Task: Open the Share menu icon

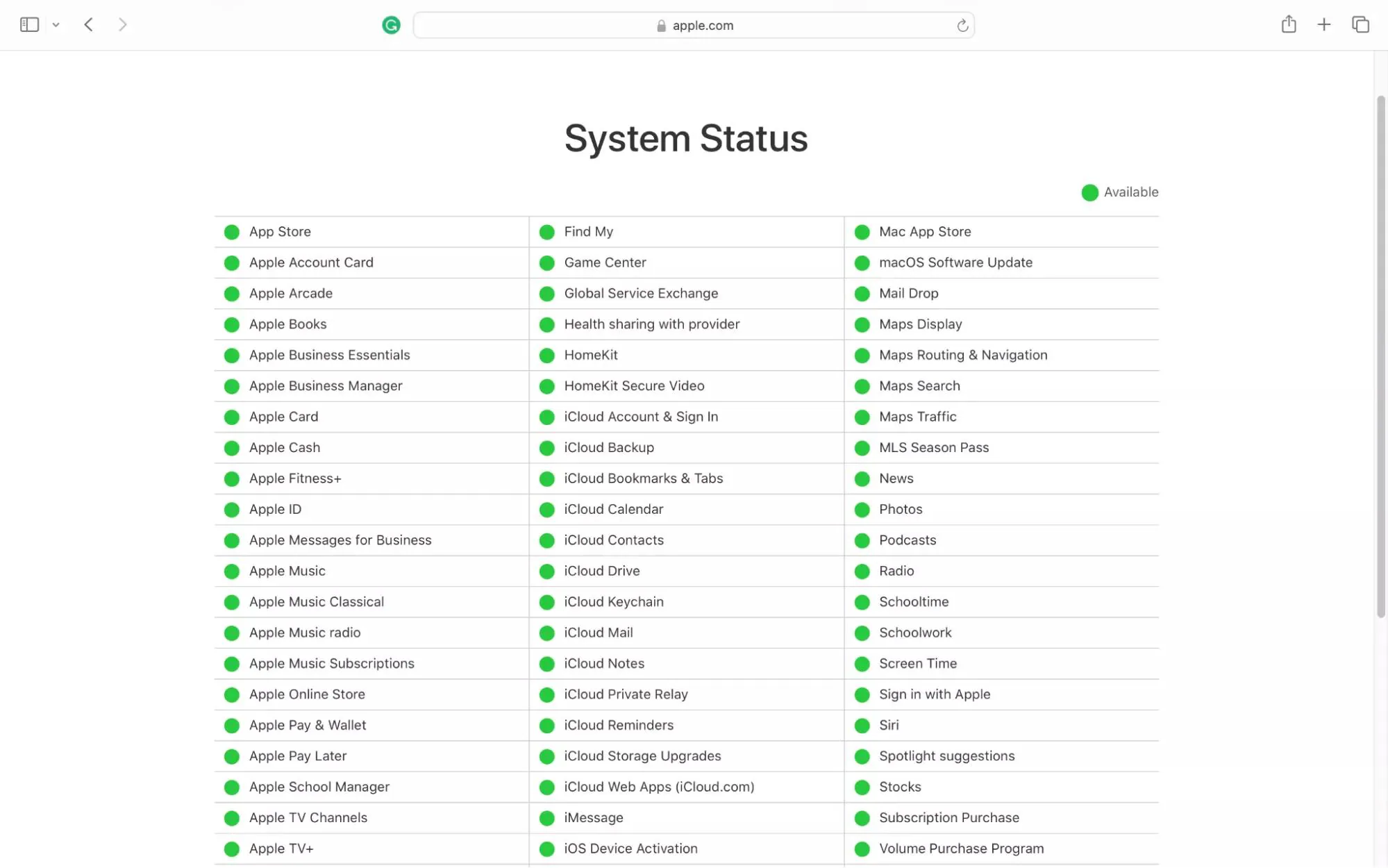Action: coord(1289,24)
